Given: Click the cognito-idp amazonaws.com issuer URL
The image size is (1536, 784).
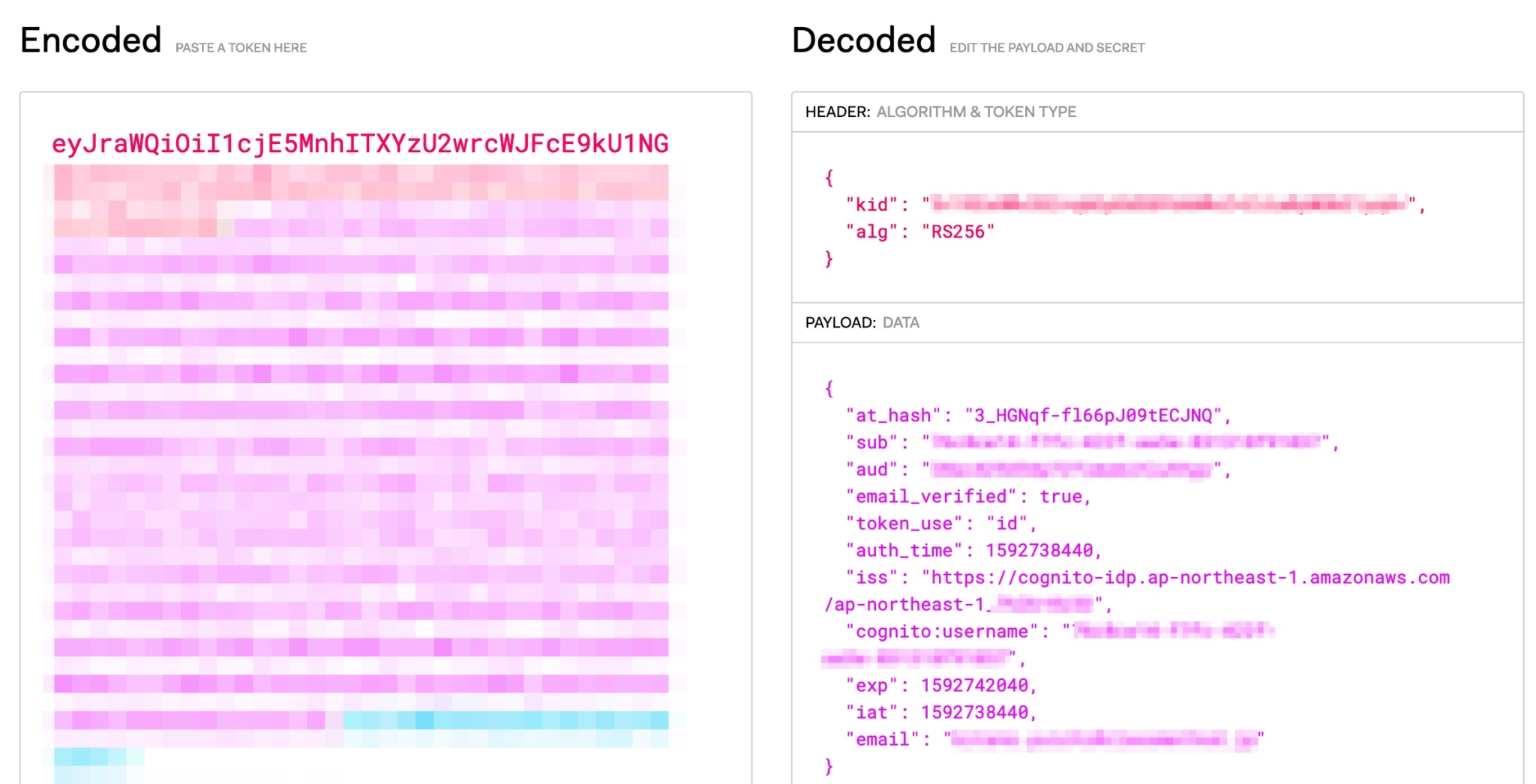Looking at the screenshot, I should point(1185,576).
